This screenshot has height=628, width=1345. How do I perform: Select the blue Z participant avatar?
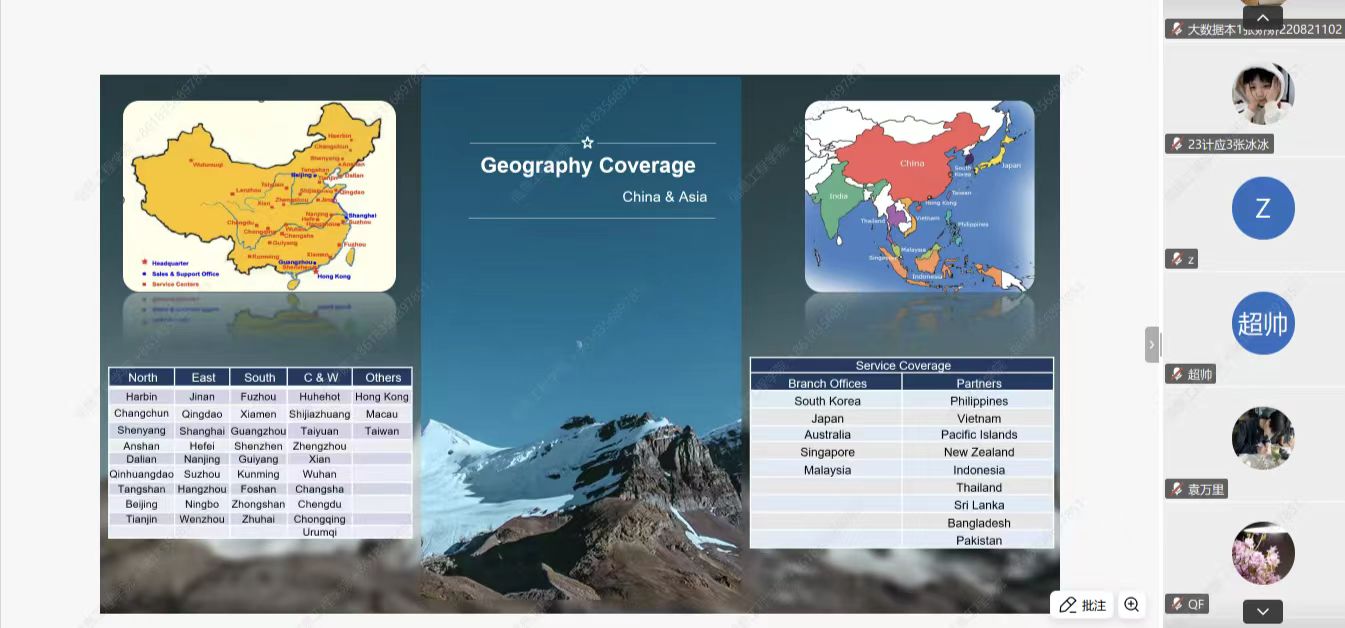coord(1262,208)
